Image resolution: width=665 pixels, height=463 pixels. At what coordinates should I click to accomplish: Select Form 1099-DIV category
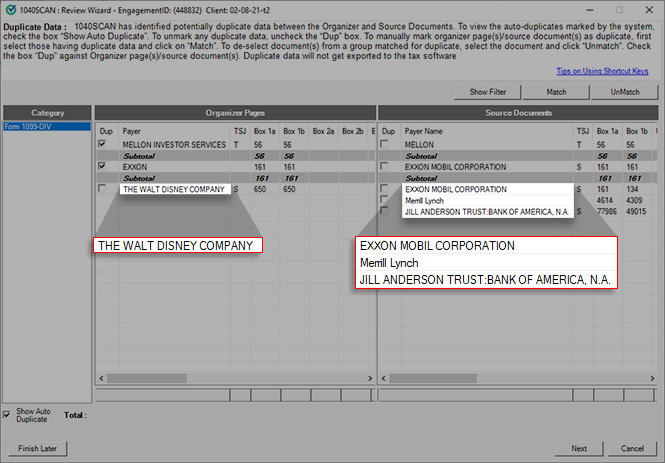(x=47, y=126)
